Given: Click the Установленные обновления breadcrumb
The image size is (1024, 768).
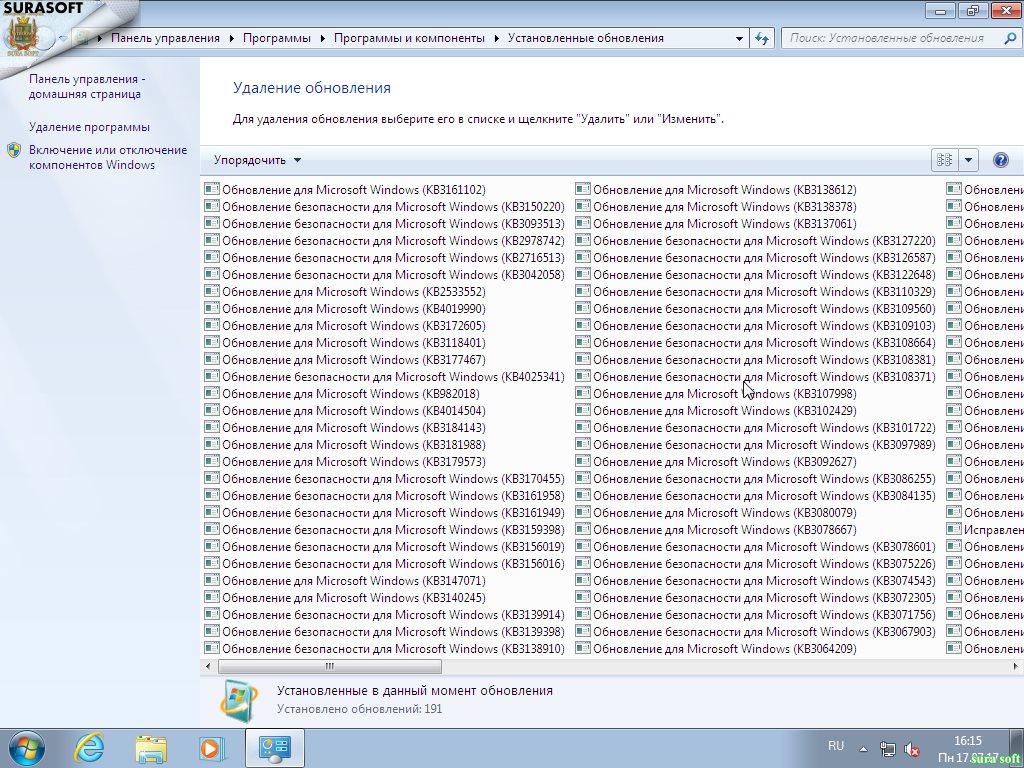Looking at the screenshot, I should coord(586,38).
